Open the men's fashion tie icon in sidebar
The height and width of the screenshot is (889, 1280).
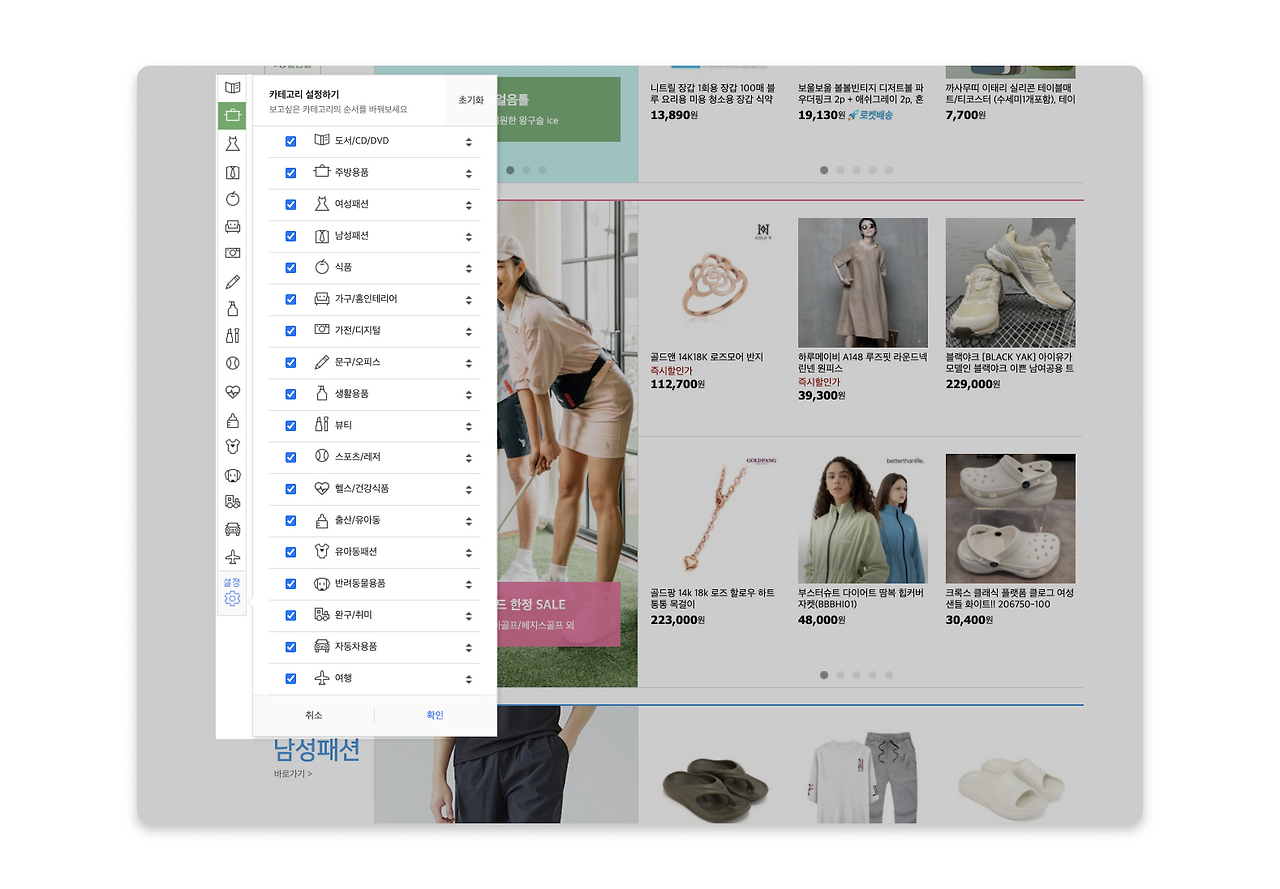click(232, 172)
